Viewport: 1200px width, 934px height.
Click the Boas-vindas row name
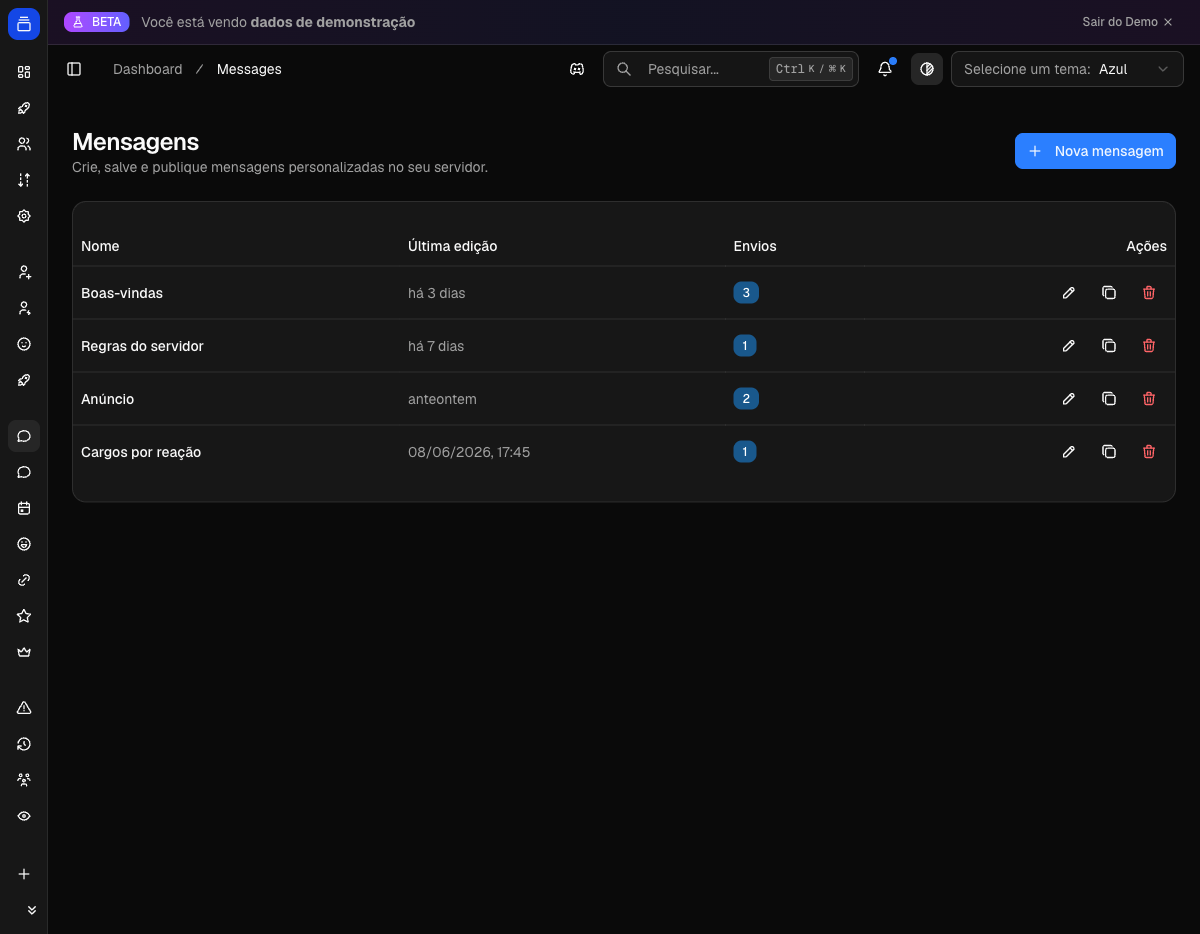pos(122,293)
